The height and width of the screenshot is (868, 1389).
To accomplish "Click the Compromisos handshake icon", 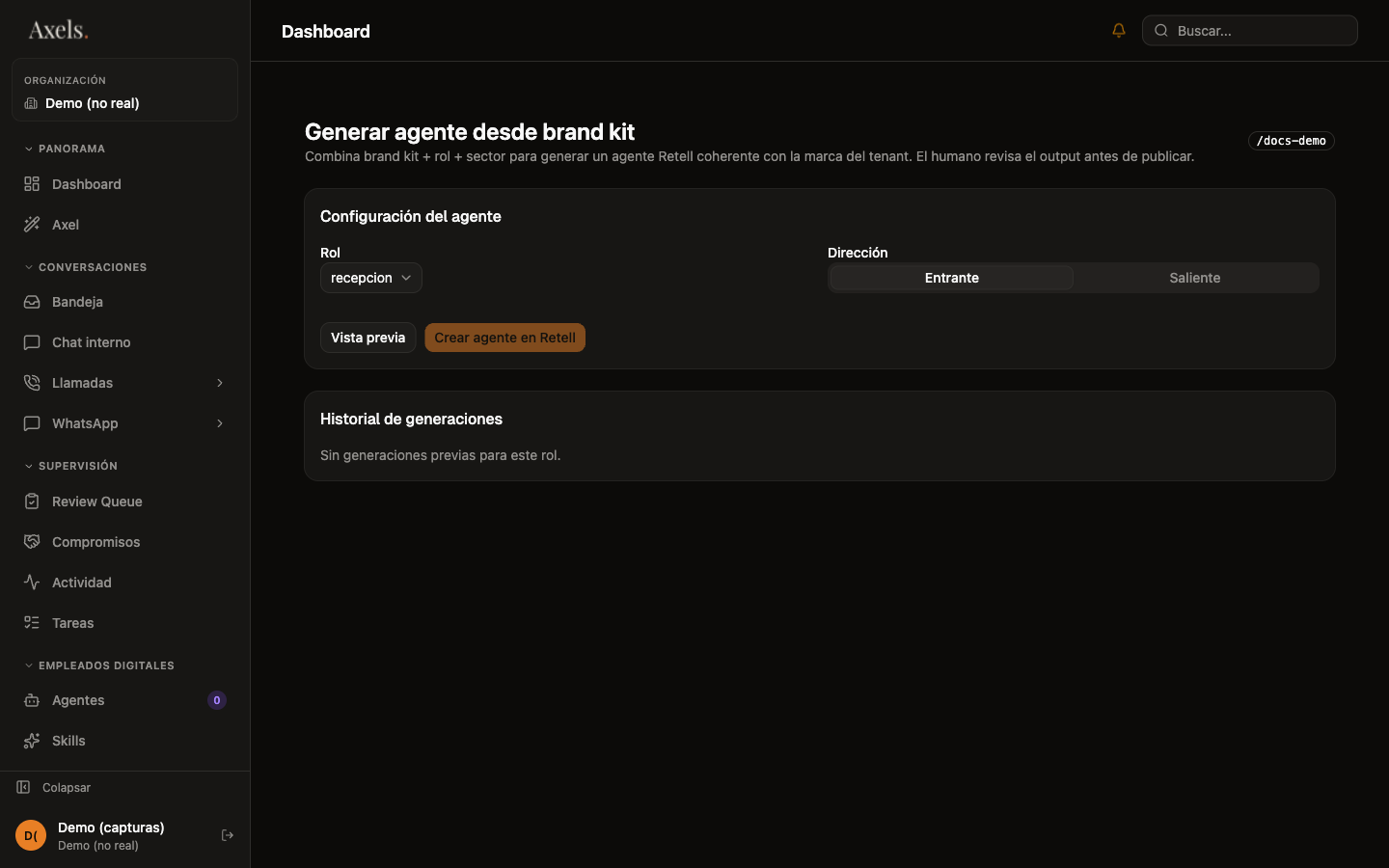I will [32, 542].
